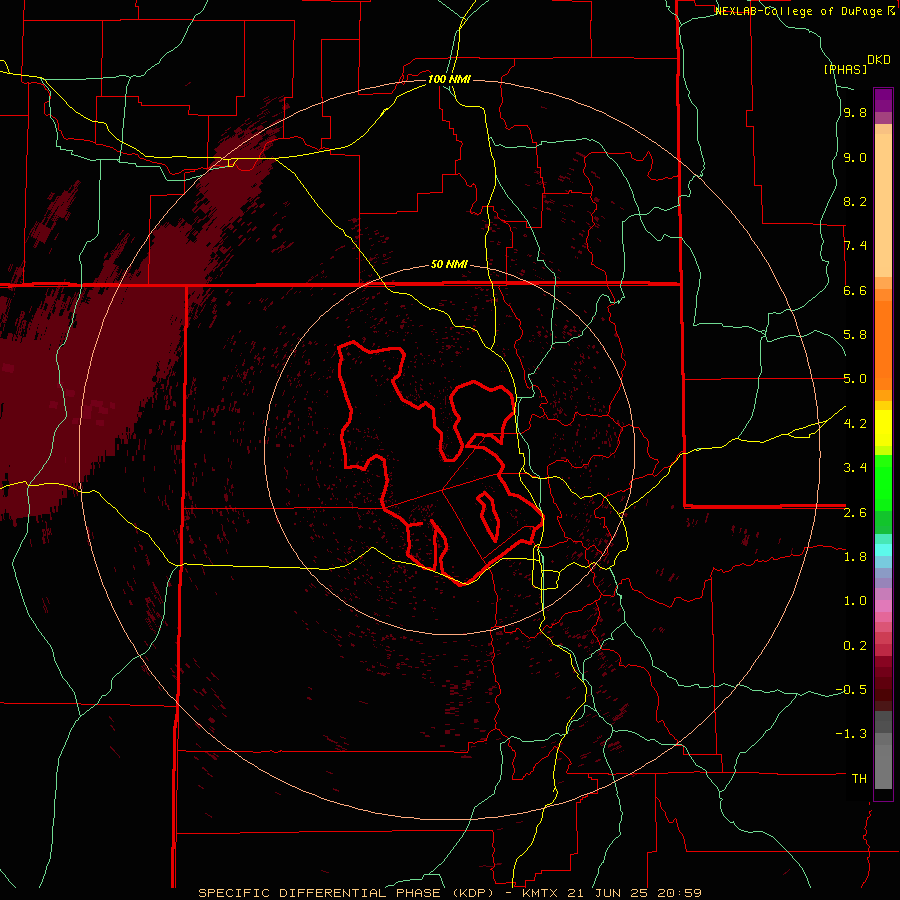Select the 7.4 scale value

[855, 246]
